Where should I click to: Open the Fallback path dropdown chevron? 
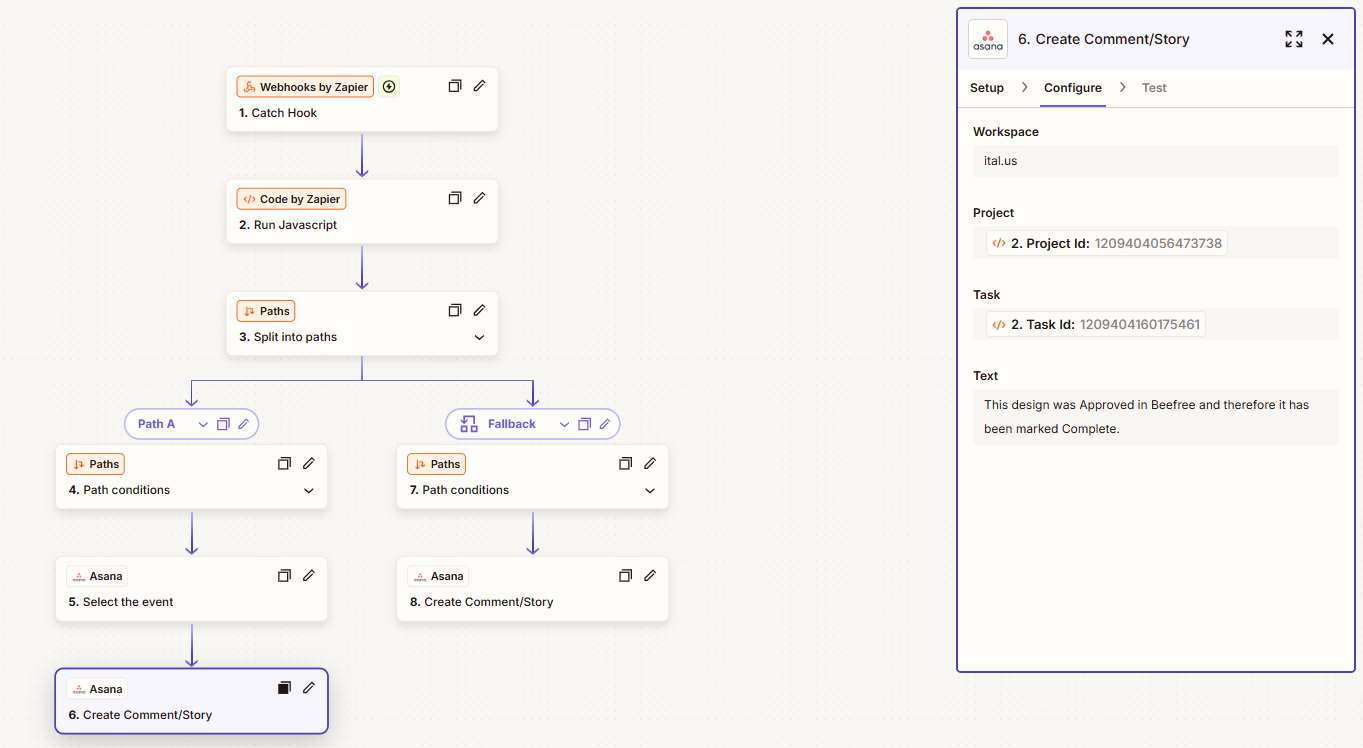point(564,424)
